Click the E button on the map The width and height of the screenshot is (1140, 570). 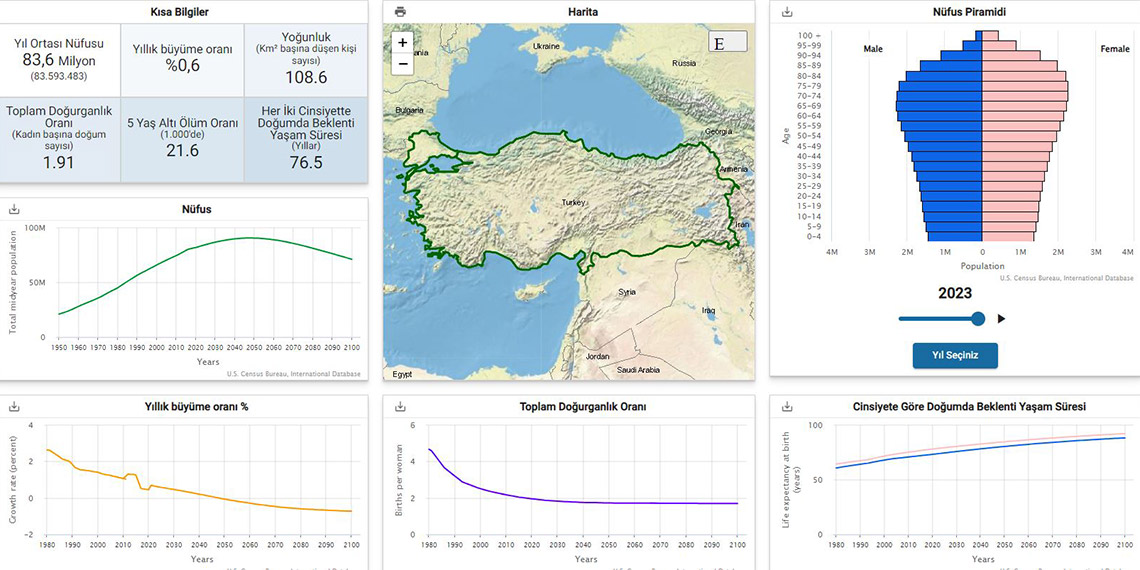click(x=728, y=43)
